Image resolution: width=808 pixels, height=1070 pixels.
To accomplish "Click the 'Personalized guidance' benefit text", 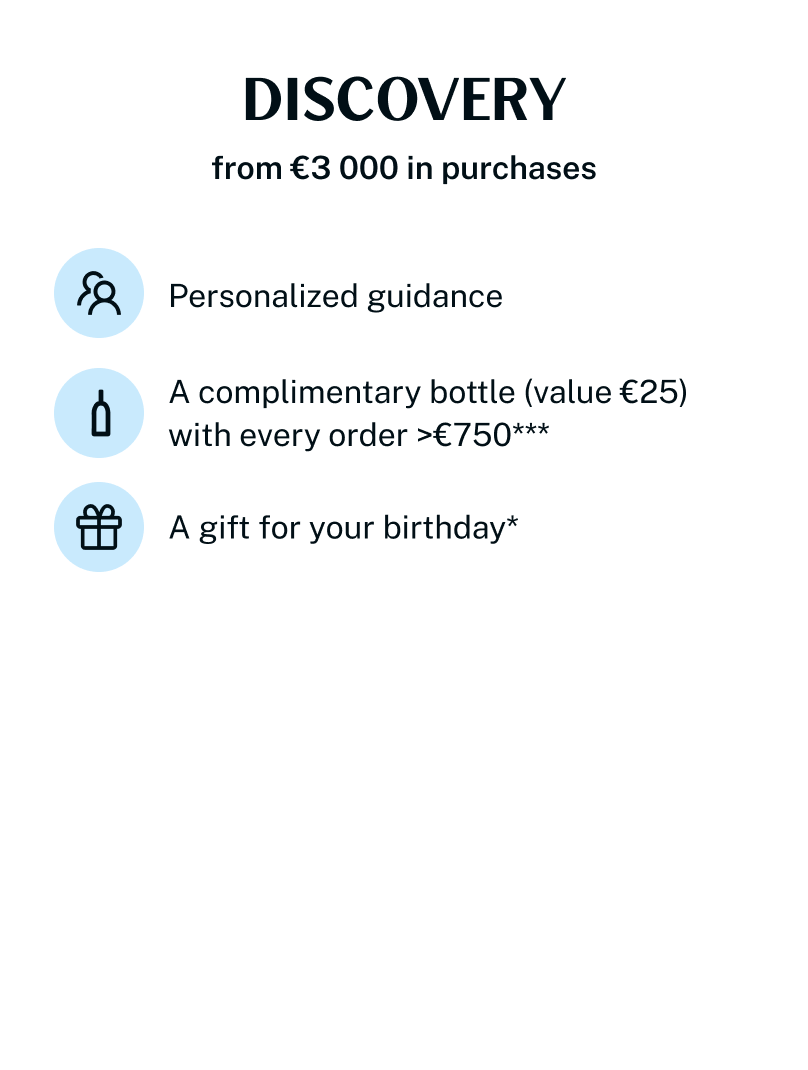I will pos(335,296).
